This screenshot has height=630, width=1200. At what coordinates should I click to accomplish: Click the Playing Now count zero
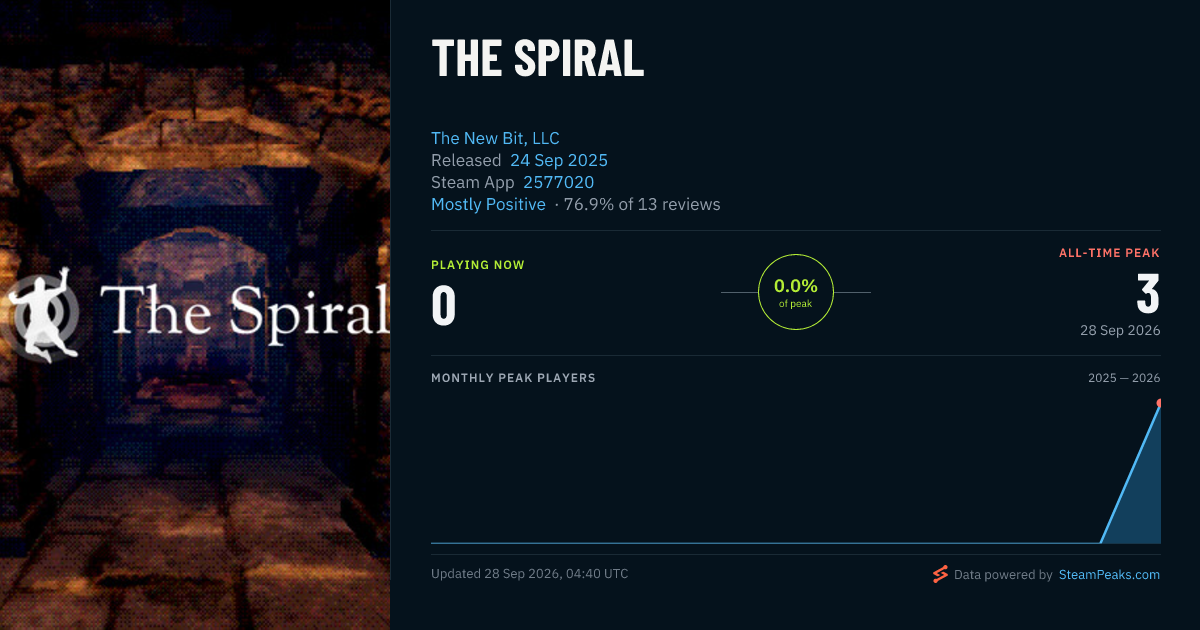(x=444, y=306)
